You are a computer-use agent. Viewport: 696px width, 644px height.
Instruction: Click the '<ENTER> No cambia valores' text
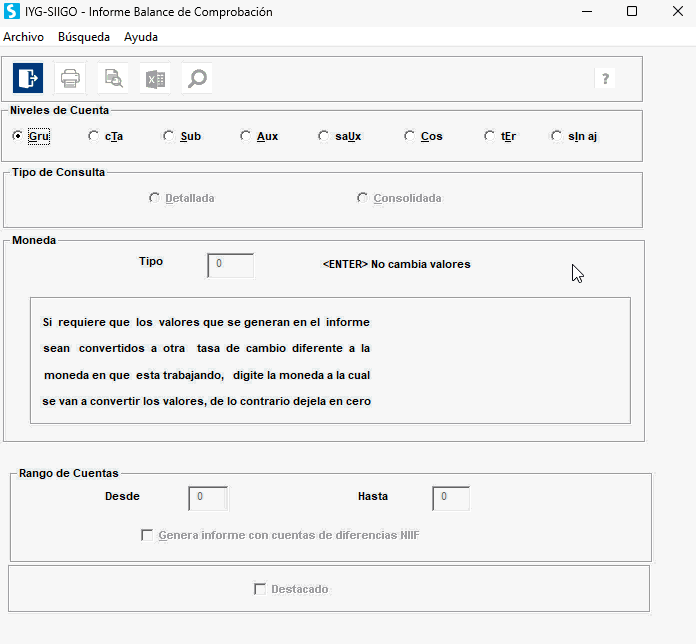click(396, 264)
